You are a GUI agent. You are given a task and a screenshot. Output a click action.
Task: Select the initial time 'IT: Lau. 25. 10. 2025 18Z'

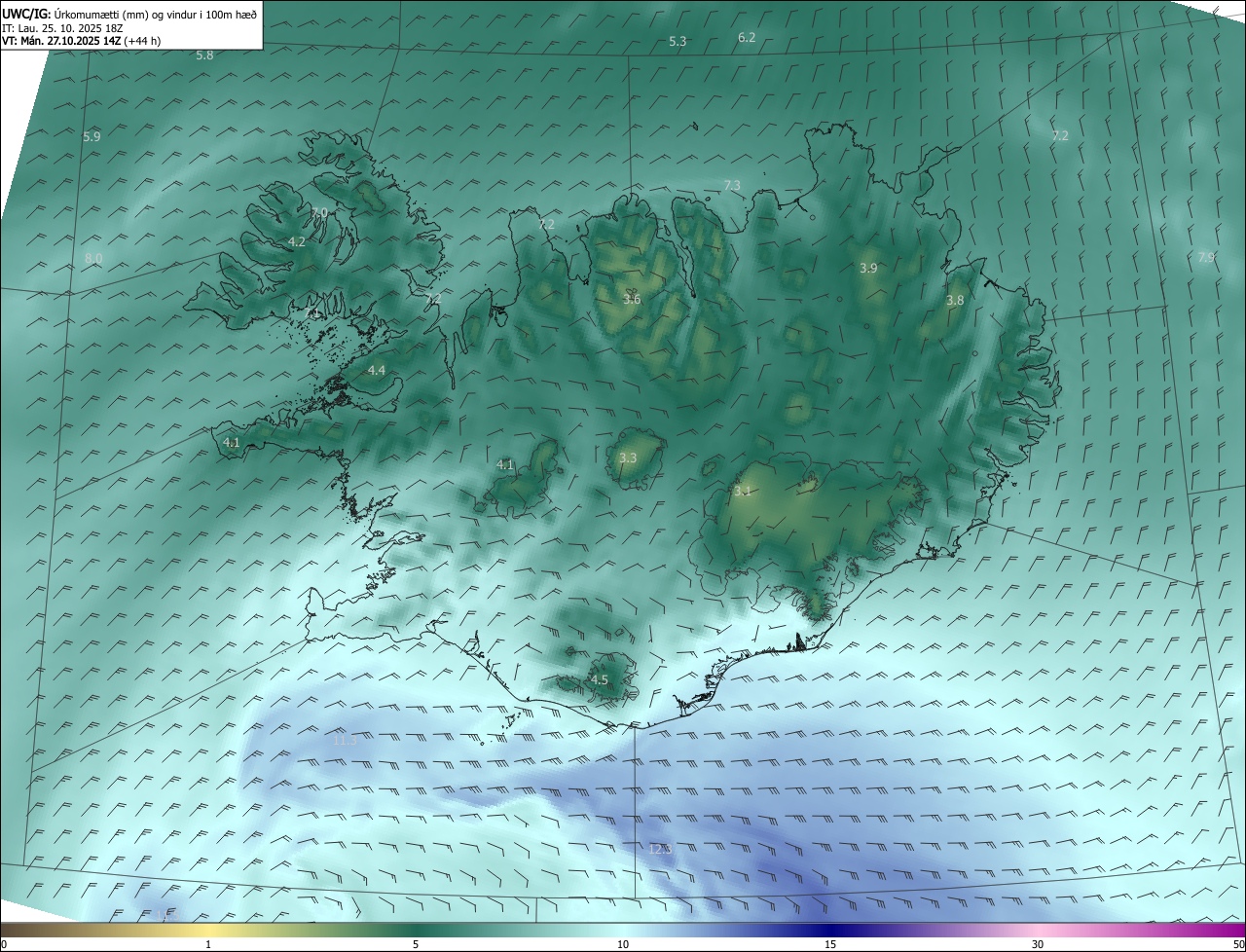(x=62, y=28)
